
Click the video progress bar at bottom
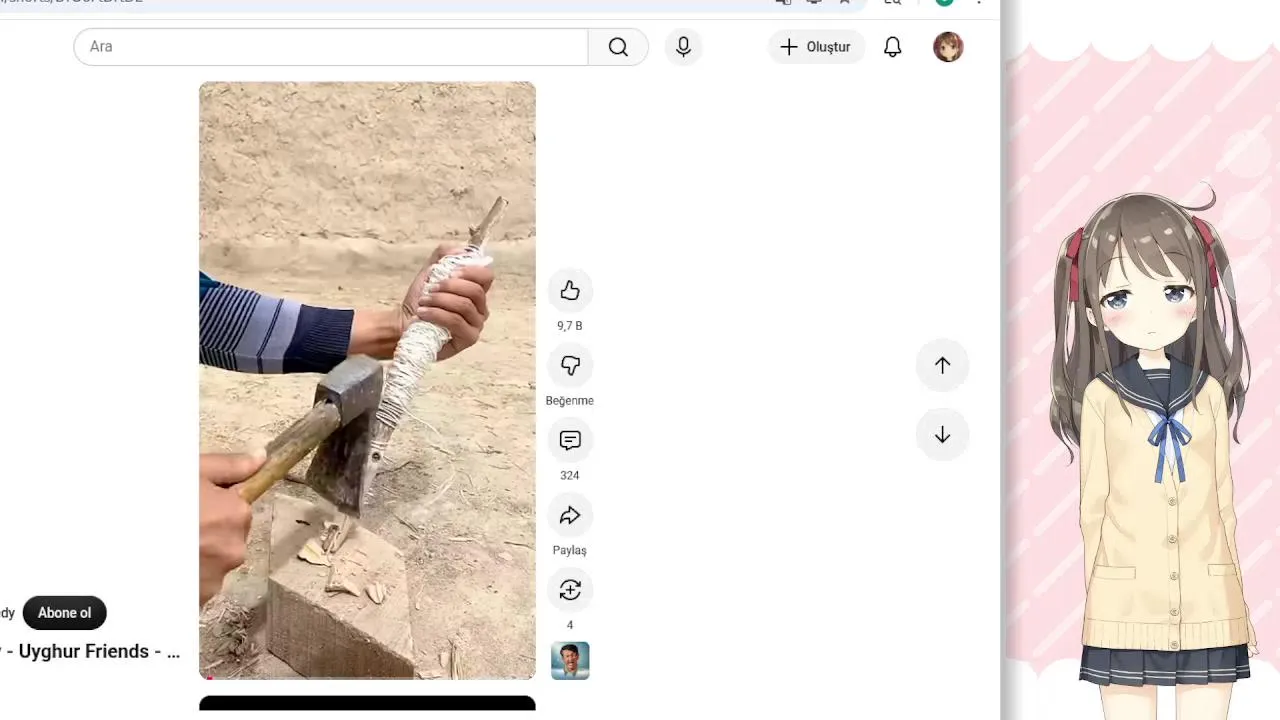367,678
